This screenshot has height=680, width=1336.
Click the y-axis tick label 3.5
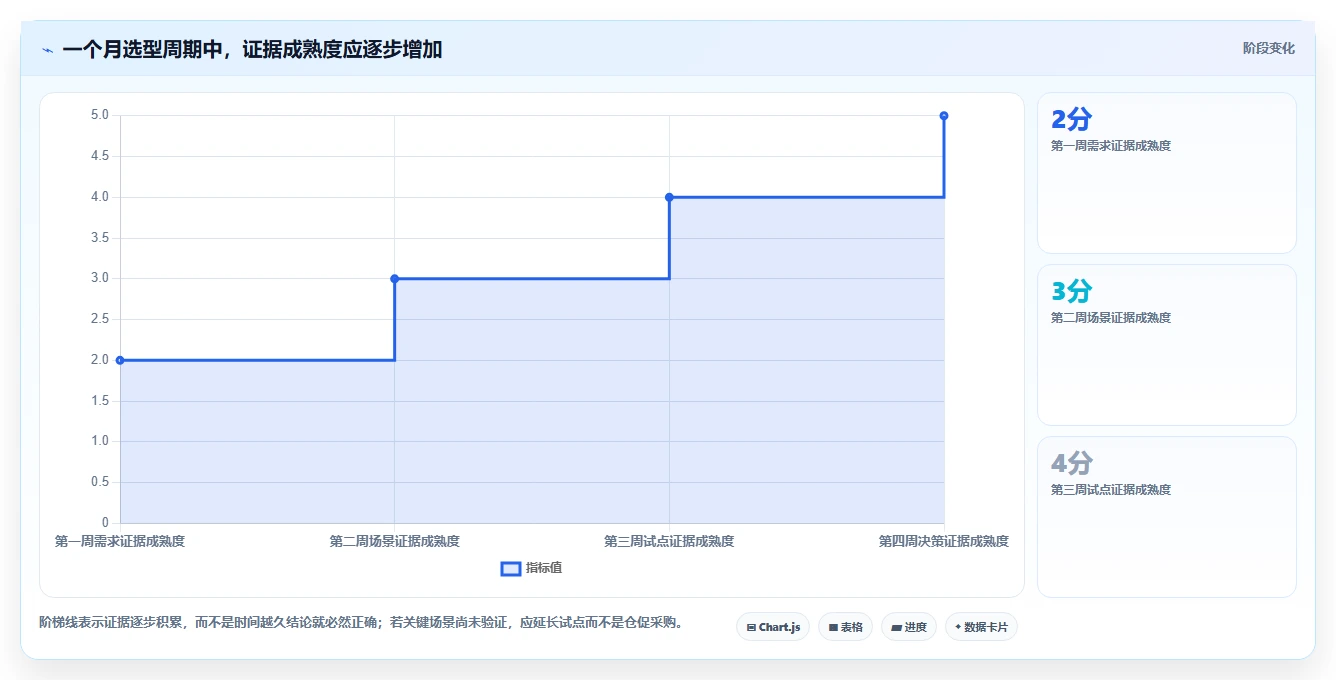pyautogui.click(x=100, y=238)
